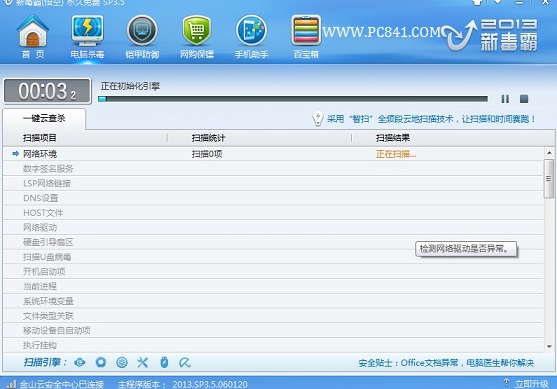The width and height of the screenshot is (557, 389).
Task: Click the 立即升级 upgrade link
Action: click(532, 384)
